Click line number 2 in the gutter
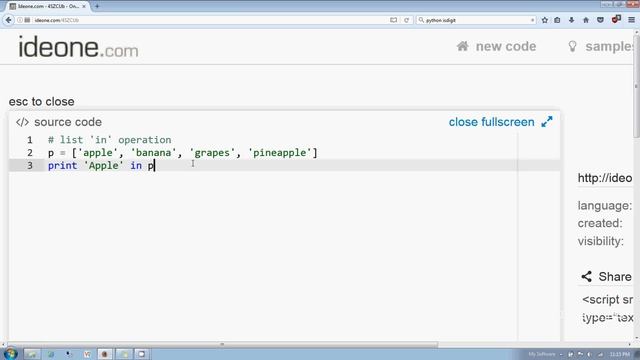Image resolution: width=640 pixels, height=360 pixels. click(30, 153)
